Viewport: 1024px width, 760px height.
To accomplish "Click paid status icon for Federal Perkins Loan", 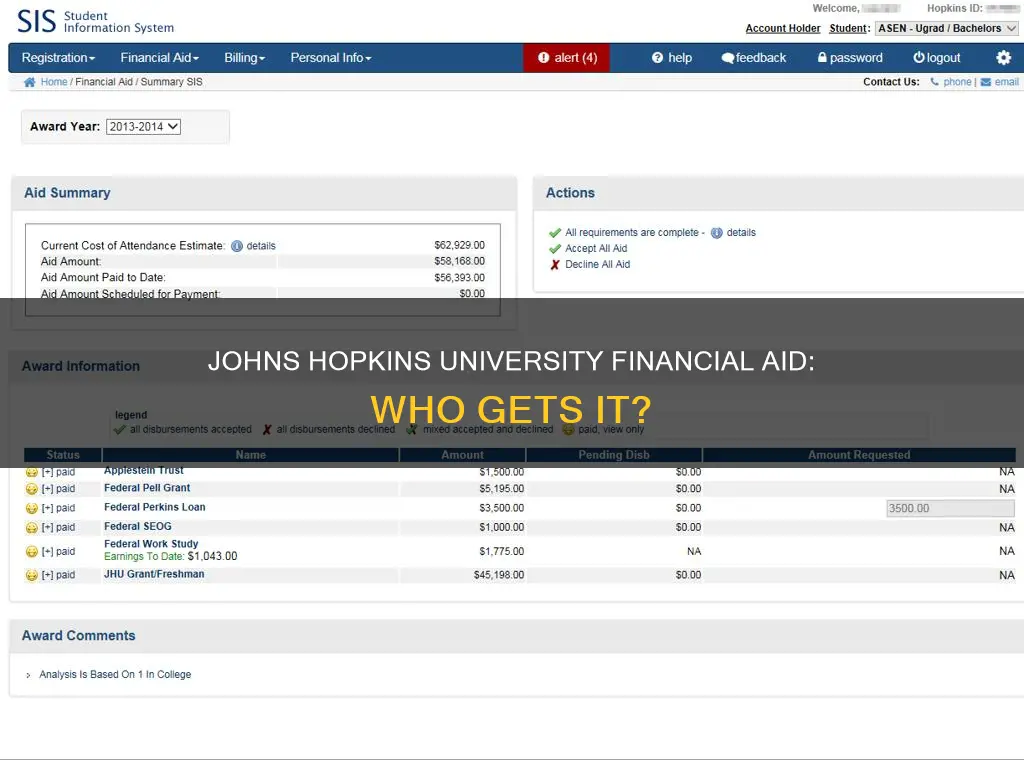I will (x=31, y=509).
